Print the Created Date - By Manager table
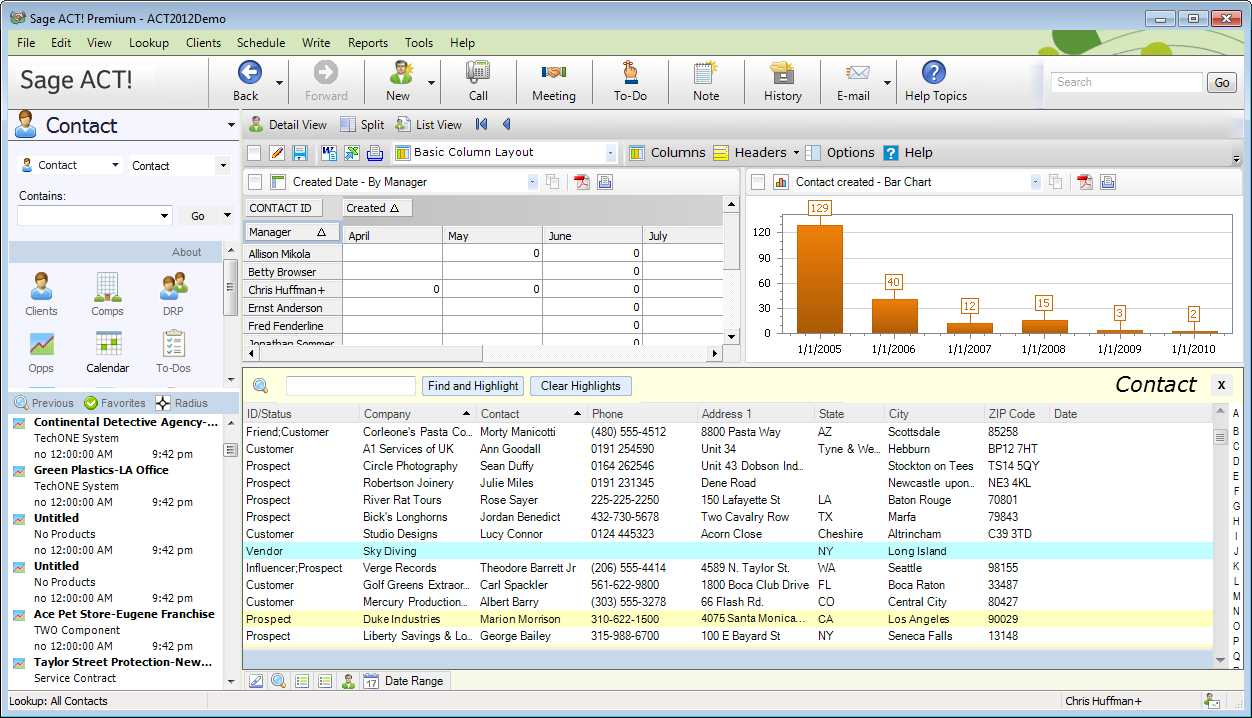 click(x=605, y=182)
